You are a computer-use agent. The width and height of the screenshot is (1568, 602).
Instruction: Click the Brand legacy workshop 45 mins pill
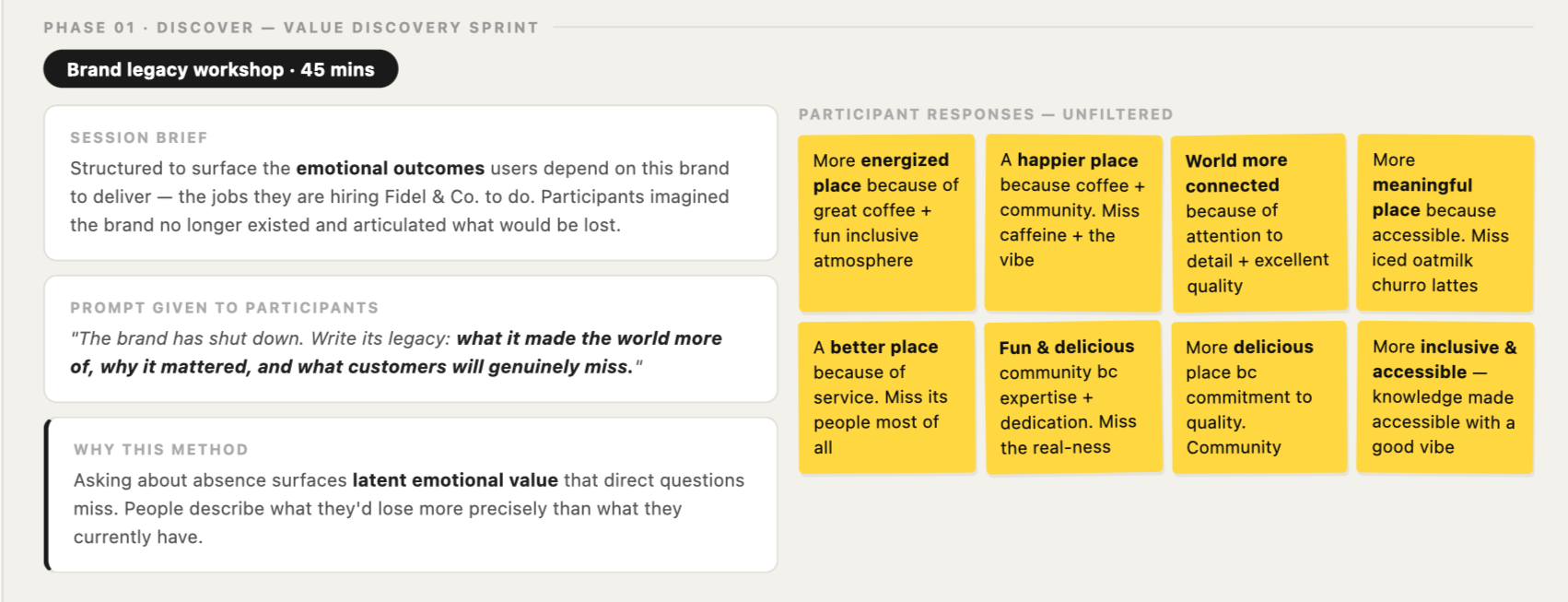tap(220, 69)
